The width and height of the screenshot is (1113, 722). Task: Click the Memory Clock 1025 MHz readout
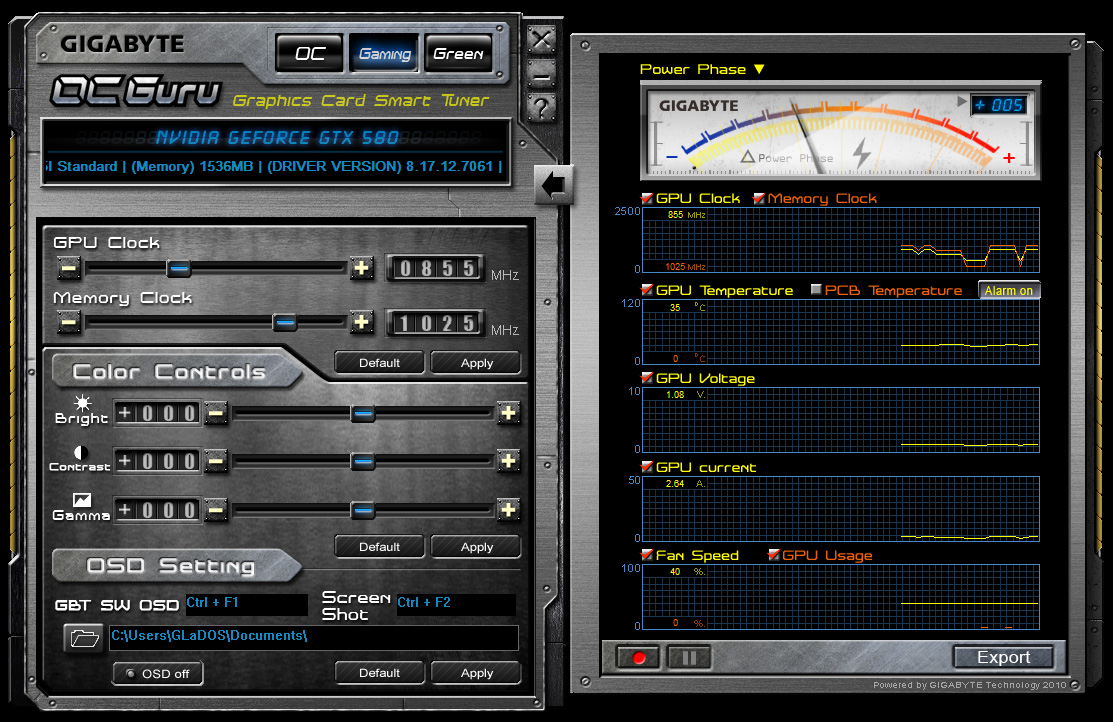[436, 324]
